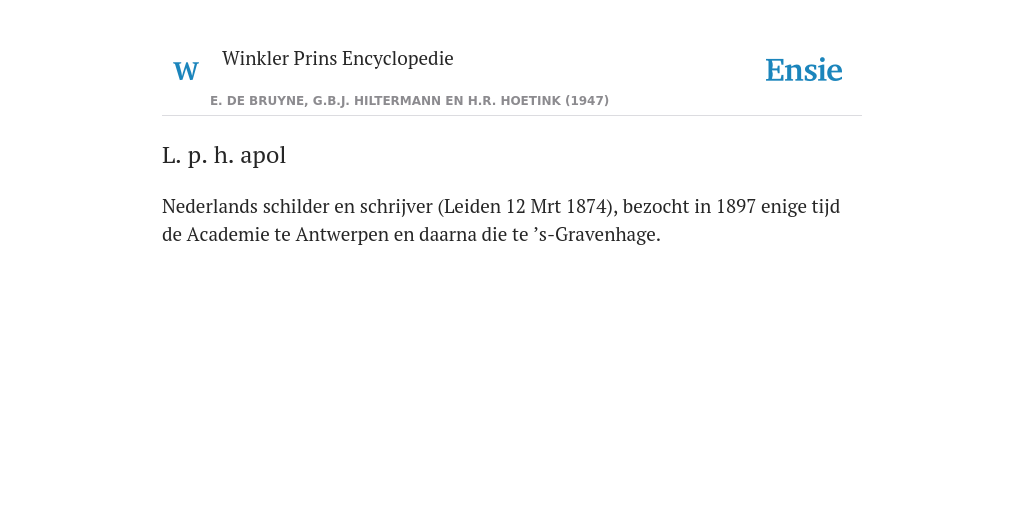This screenshot has width=1024, height=512.
Task: Click the year (1947) in author line
Action: tap(587, 101)
